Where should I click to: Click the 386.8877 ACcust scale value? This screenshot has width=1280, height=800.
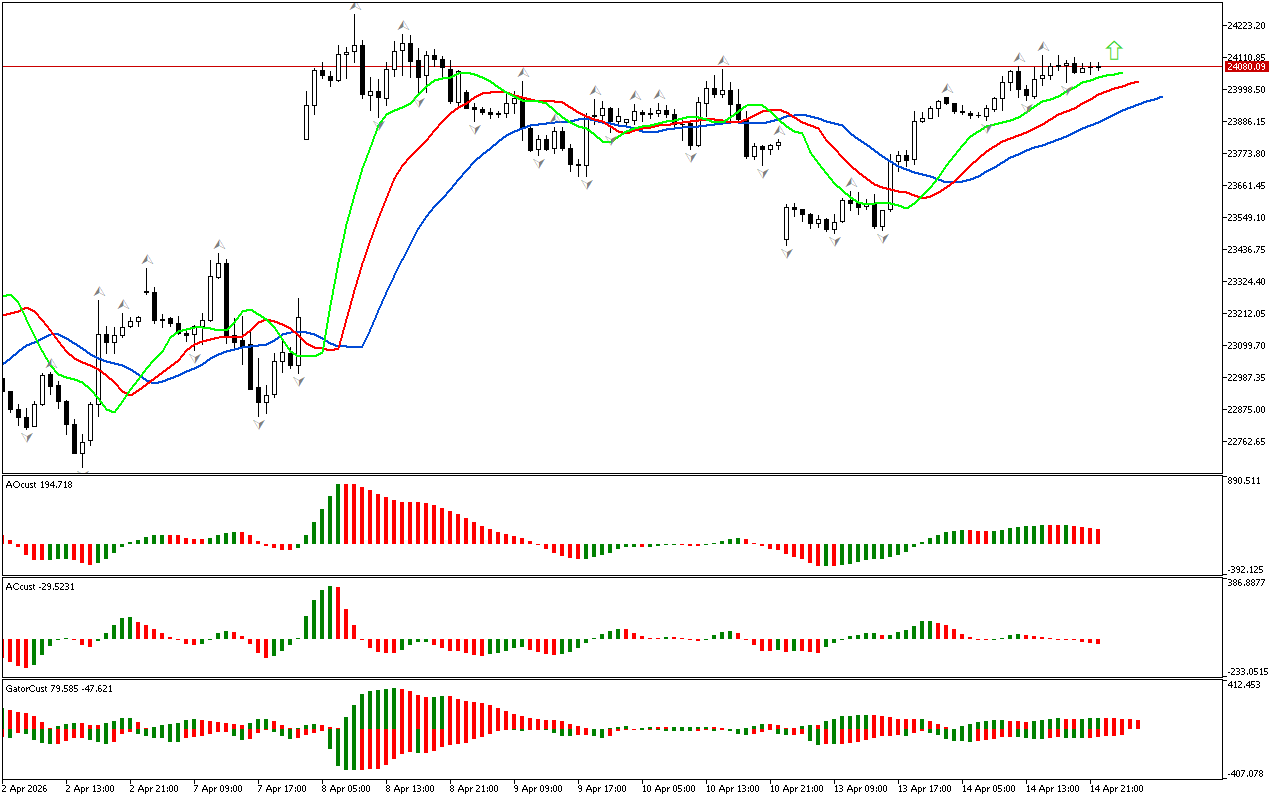tap(1247, 582)
